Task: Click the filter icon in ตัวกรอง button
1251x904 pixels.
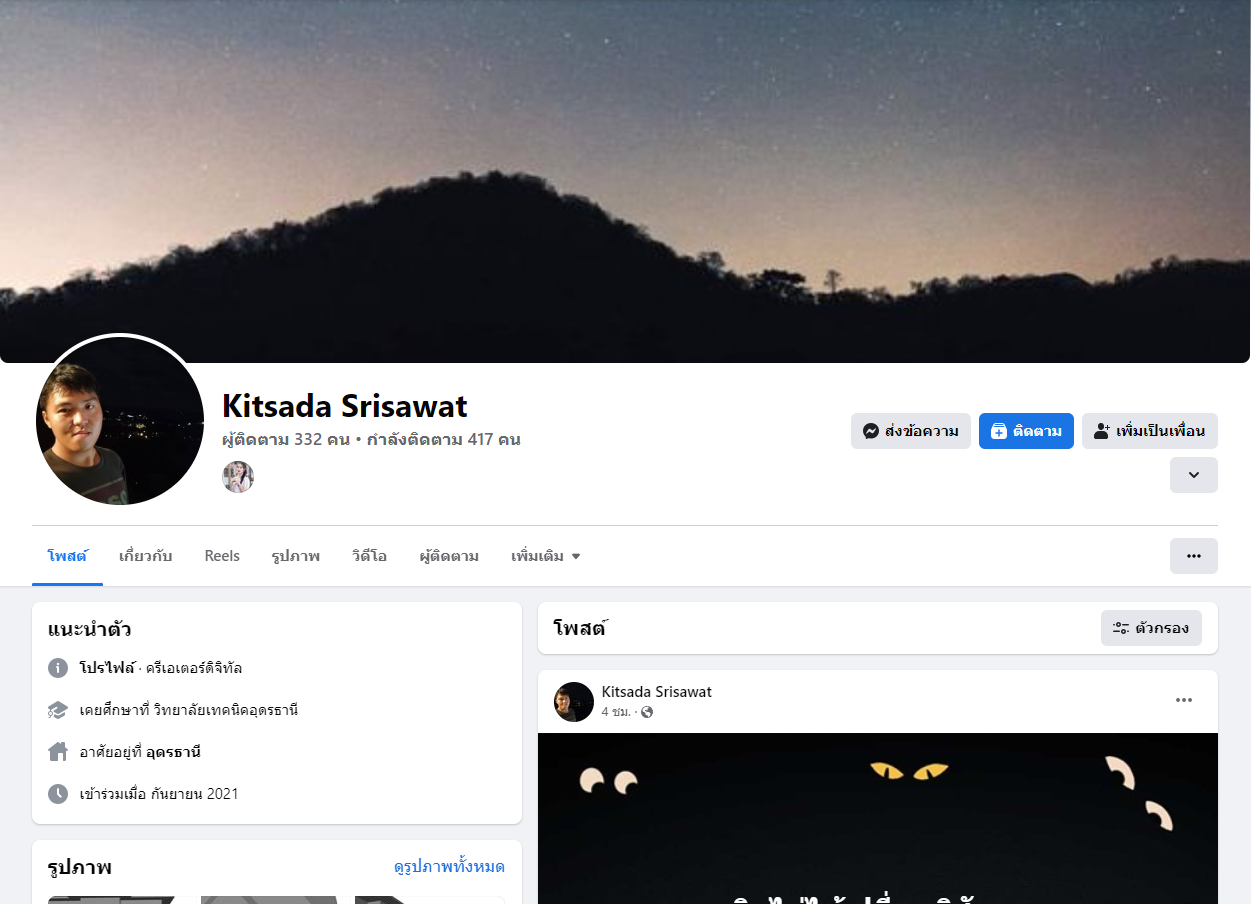Action: (1121, 628)
